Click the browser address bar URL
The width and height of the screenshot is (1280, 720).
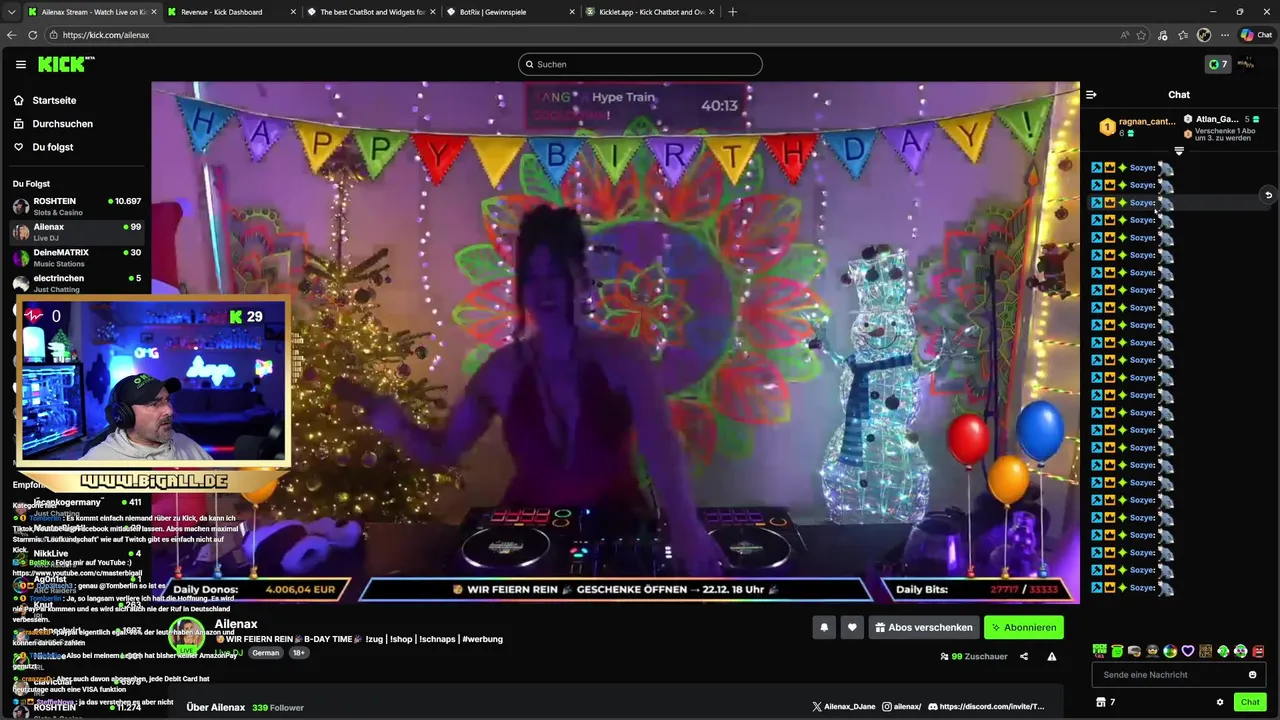click(106, 35)
